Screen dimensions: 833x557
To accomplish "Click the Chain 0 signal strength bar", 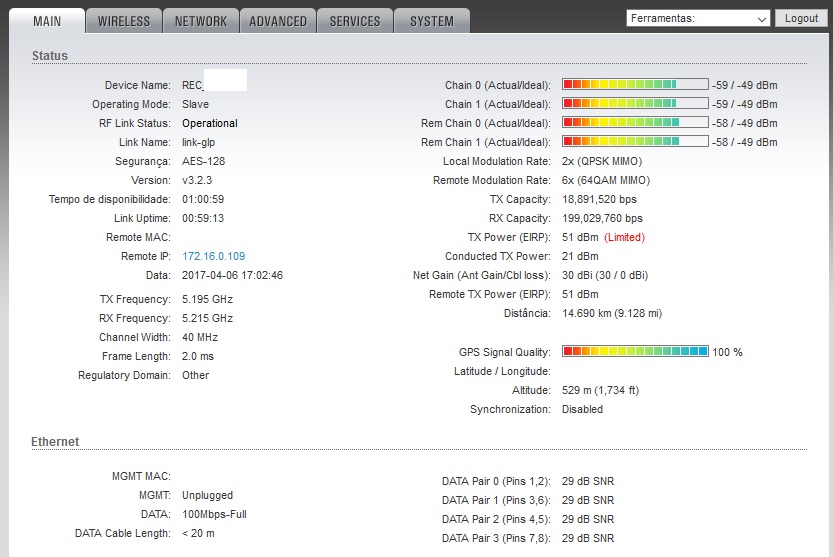I will pos(634,85).
